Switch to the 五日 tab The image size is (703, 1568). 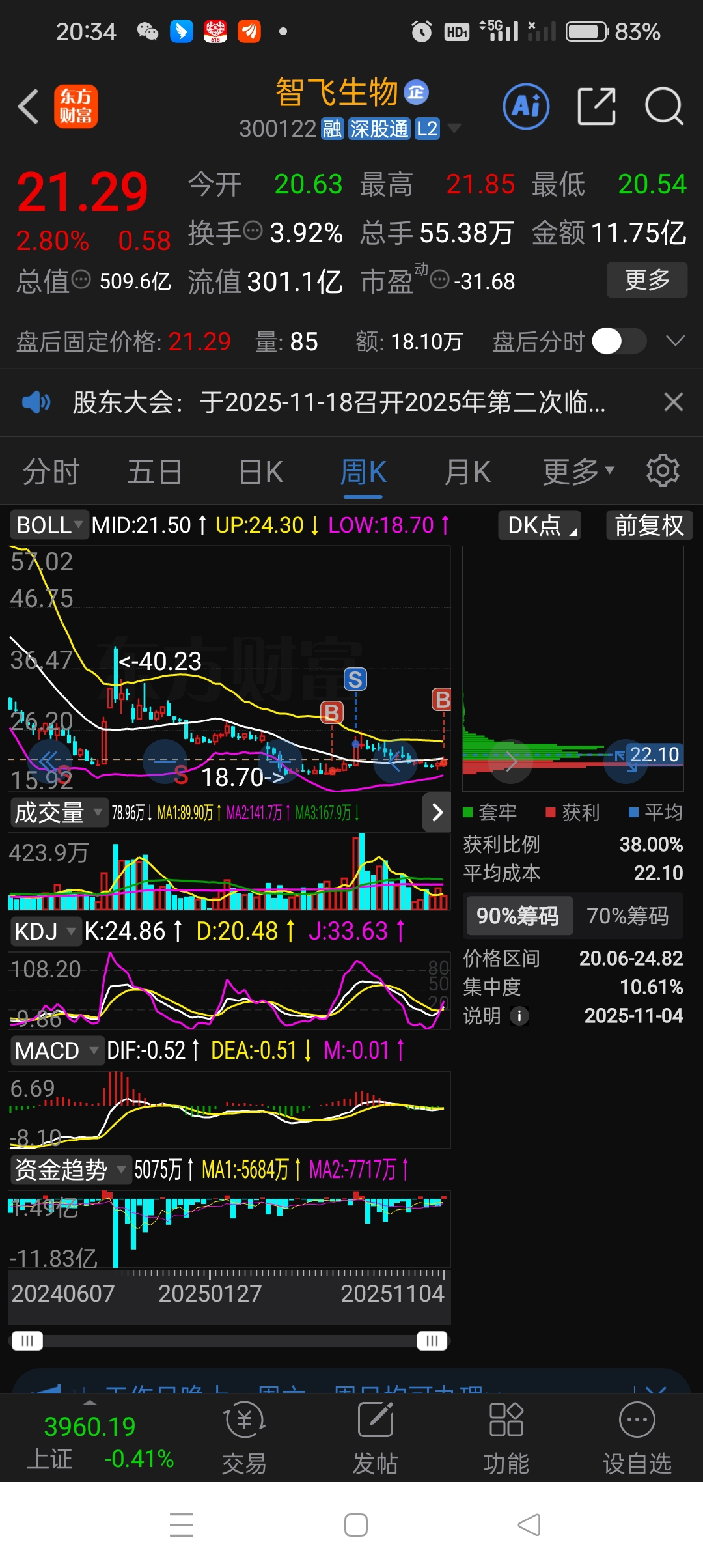(154, 471)
